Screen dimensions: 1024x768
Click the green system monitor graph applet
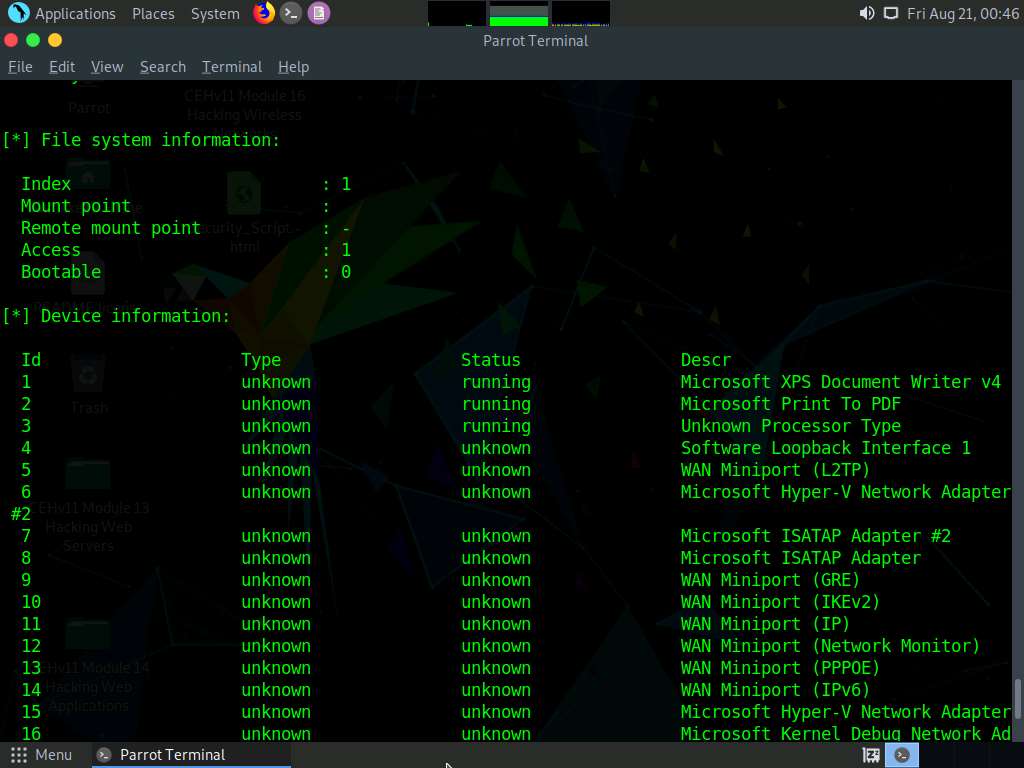point(519,14)
